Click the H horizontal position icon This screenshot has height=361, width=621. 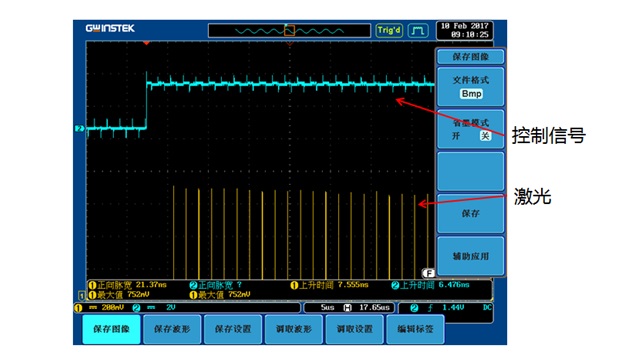pyautogui.click(x=347, y=308)
